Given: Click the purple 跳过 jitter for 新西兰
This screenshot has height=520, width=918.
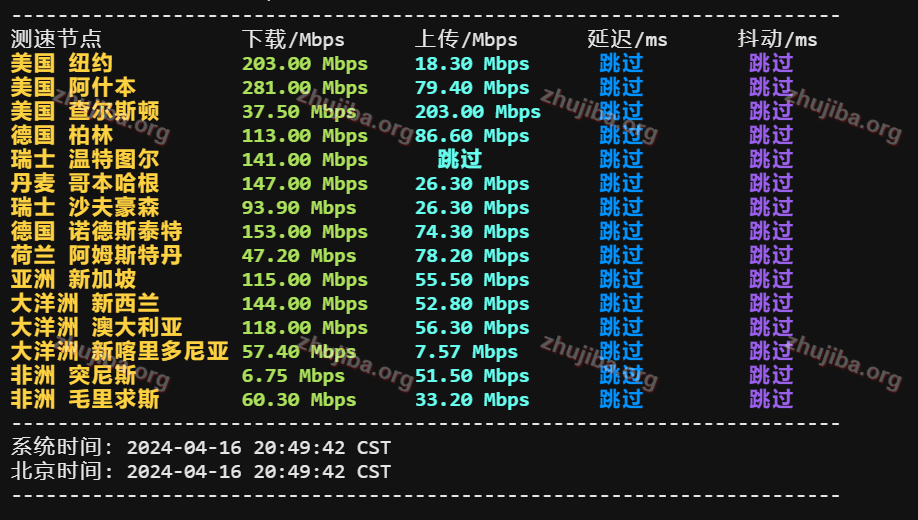Looking at the screenshot, I should (x=771, y=303).
